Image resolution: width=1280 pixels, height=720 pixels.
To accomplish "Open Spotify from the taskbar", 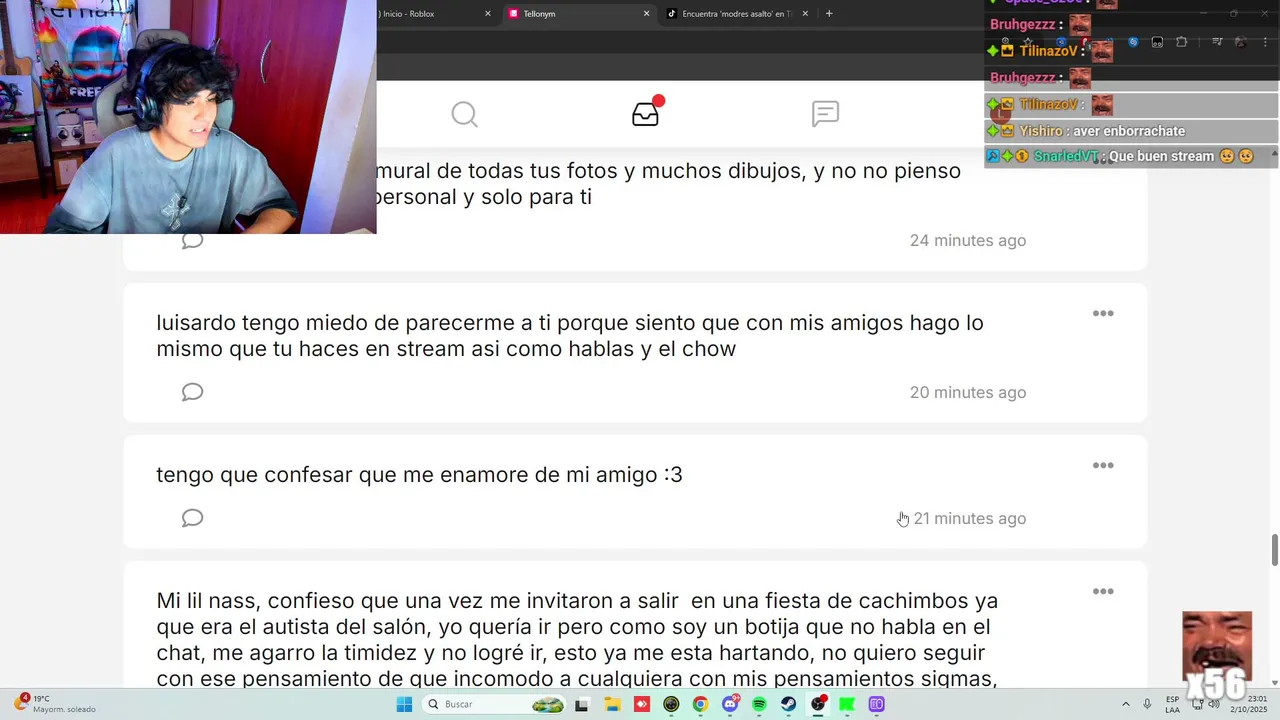I will pyautogui.click(x=759, y=704).
